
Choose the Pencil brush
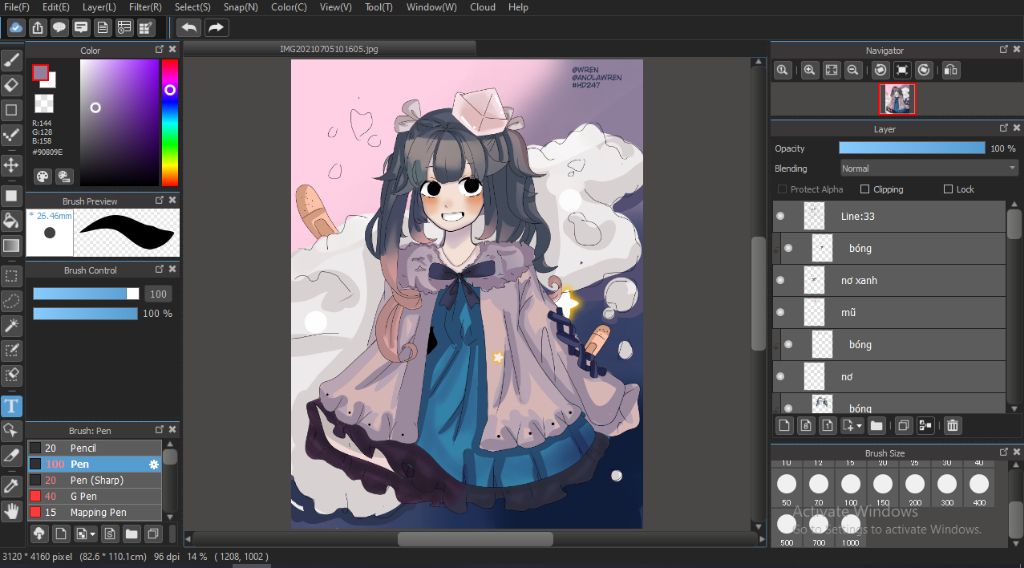click(x=94, y=448)
